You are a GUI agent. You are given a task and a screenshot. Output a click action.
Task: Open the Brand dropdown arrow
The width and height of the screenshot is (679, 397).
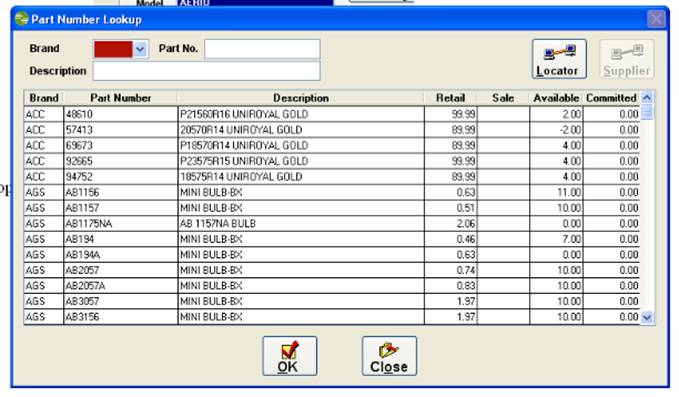(140, 49)
